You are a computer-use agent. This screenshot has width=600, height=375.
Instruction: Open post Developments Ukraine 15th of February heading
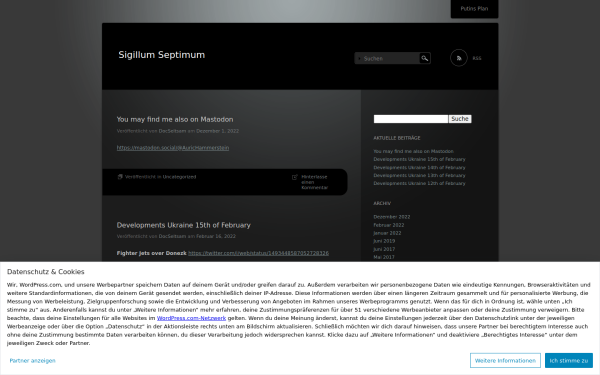(184, 225)
